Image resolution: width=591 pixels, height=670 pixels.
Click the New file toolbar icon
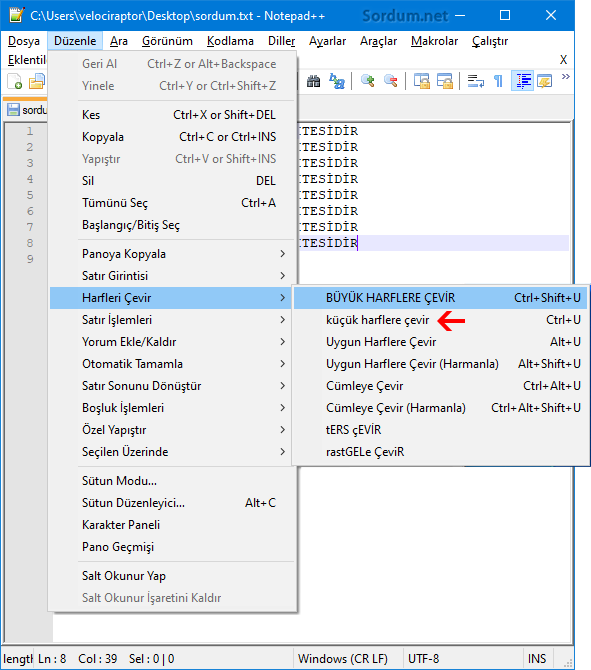click(x=15, y=81)
